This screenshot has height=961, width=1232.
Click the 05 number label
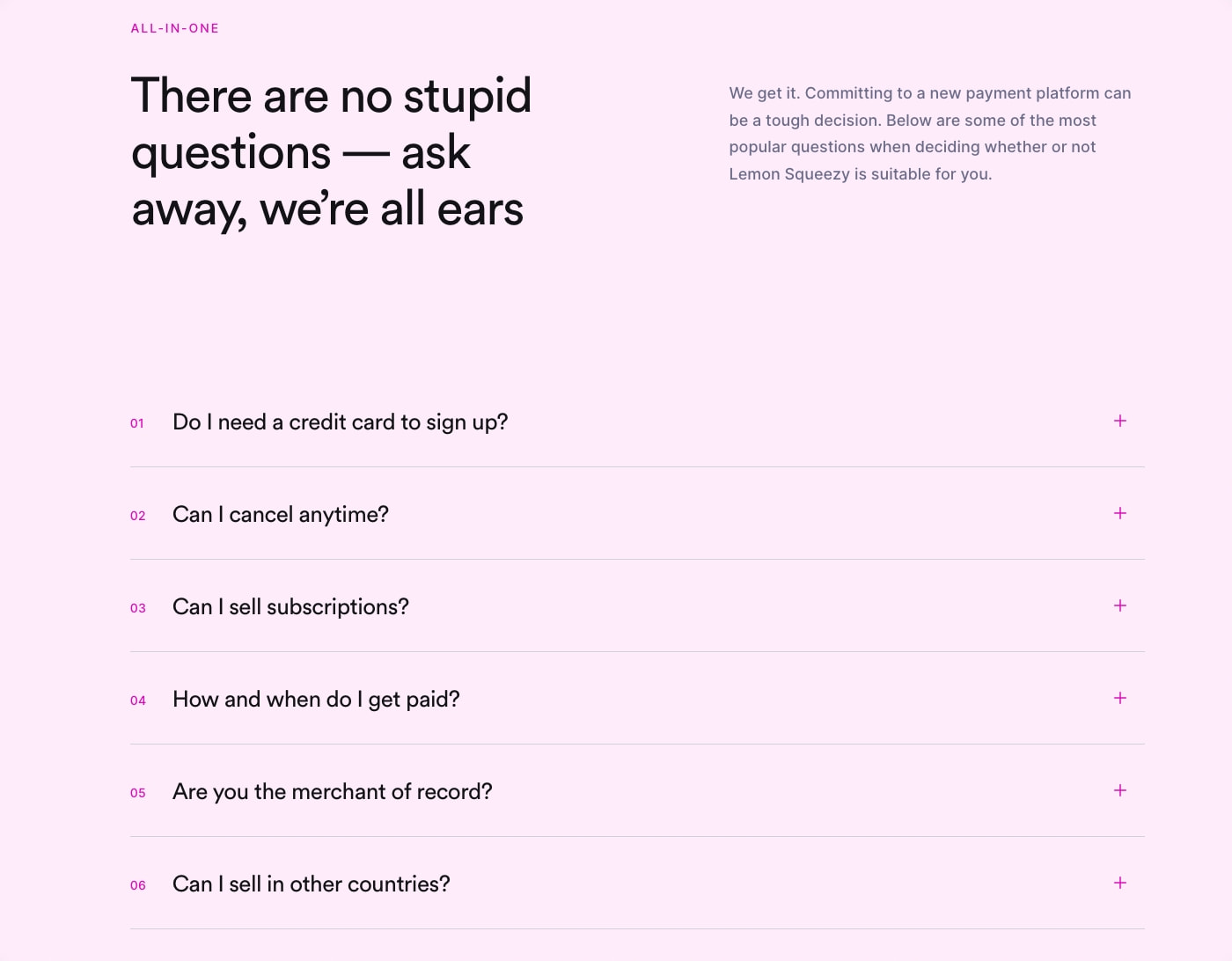click(138, 793)
